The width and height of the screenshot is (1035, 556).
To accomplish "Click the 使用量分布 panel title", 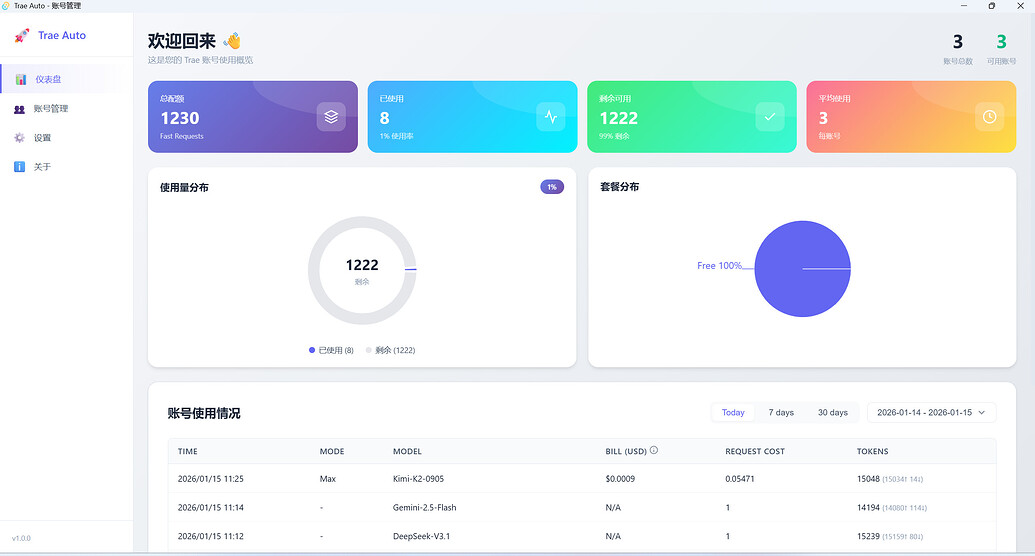I will click(x=184, y=188).
